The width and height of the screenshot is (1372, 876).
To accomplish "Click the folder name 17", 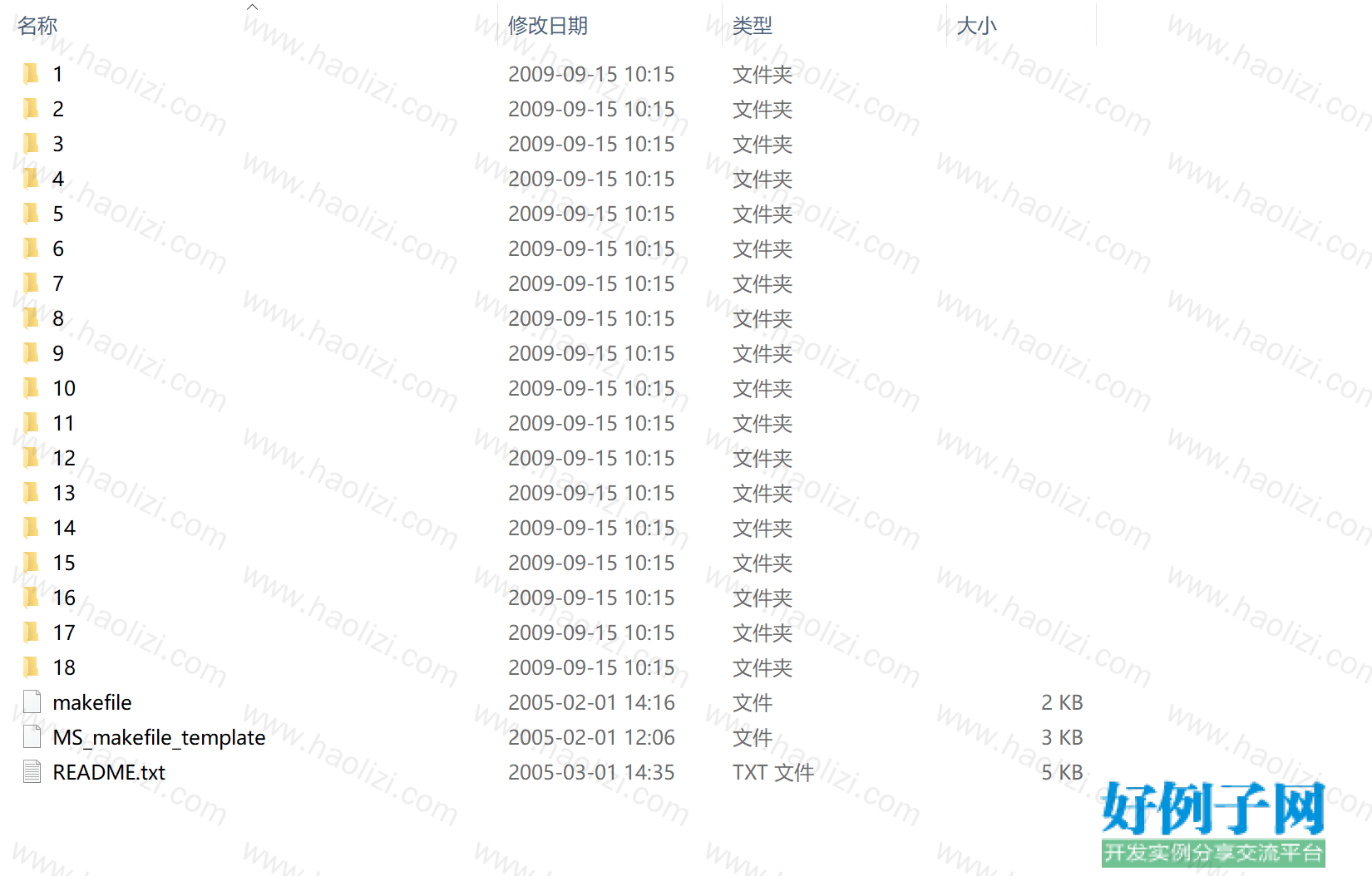I will [x=64, y=632].
